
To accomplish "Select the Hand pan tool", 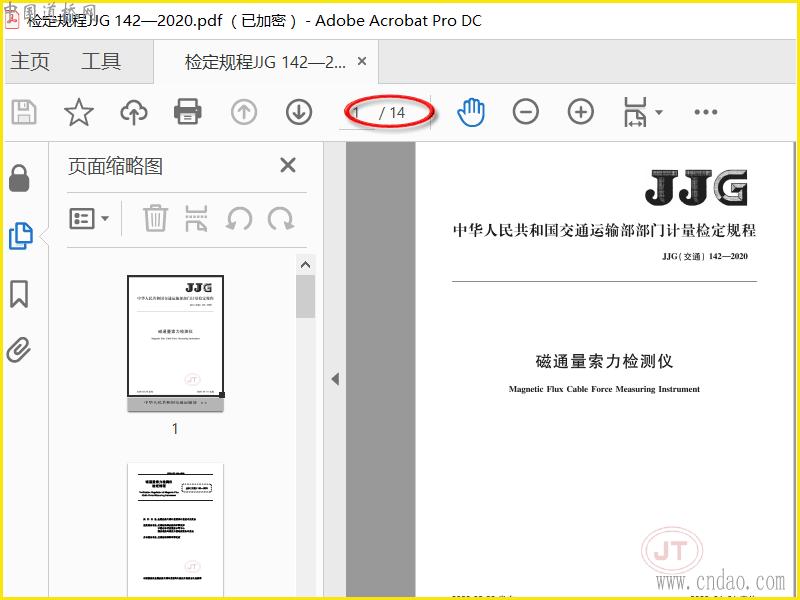I will (471, 112).
